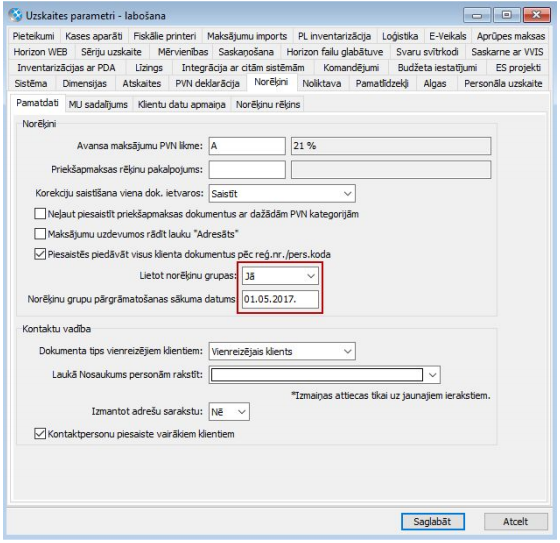Select the Norēķini tab
Screen dimensions: 560x543
(271, 82)
